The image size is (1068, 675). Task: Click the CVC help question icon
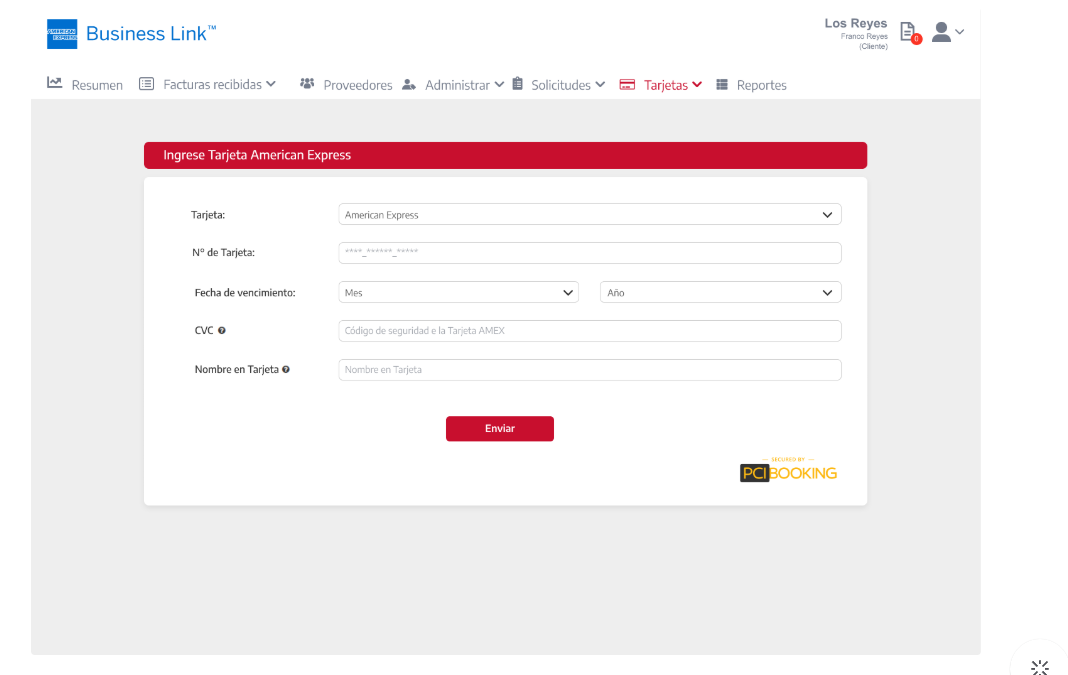point(222,331)
